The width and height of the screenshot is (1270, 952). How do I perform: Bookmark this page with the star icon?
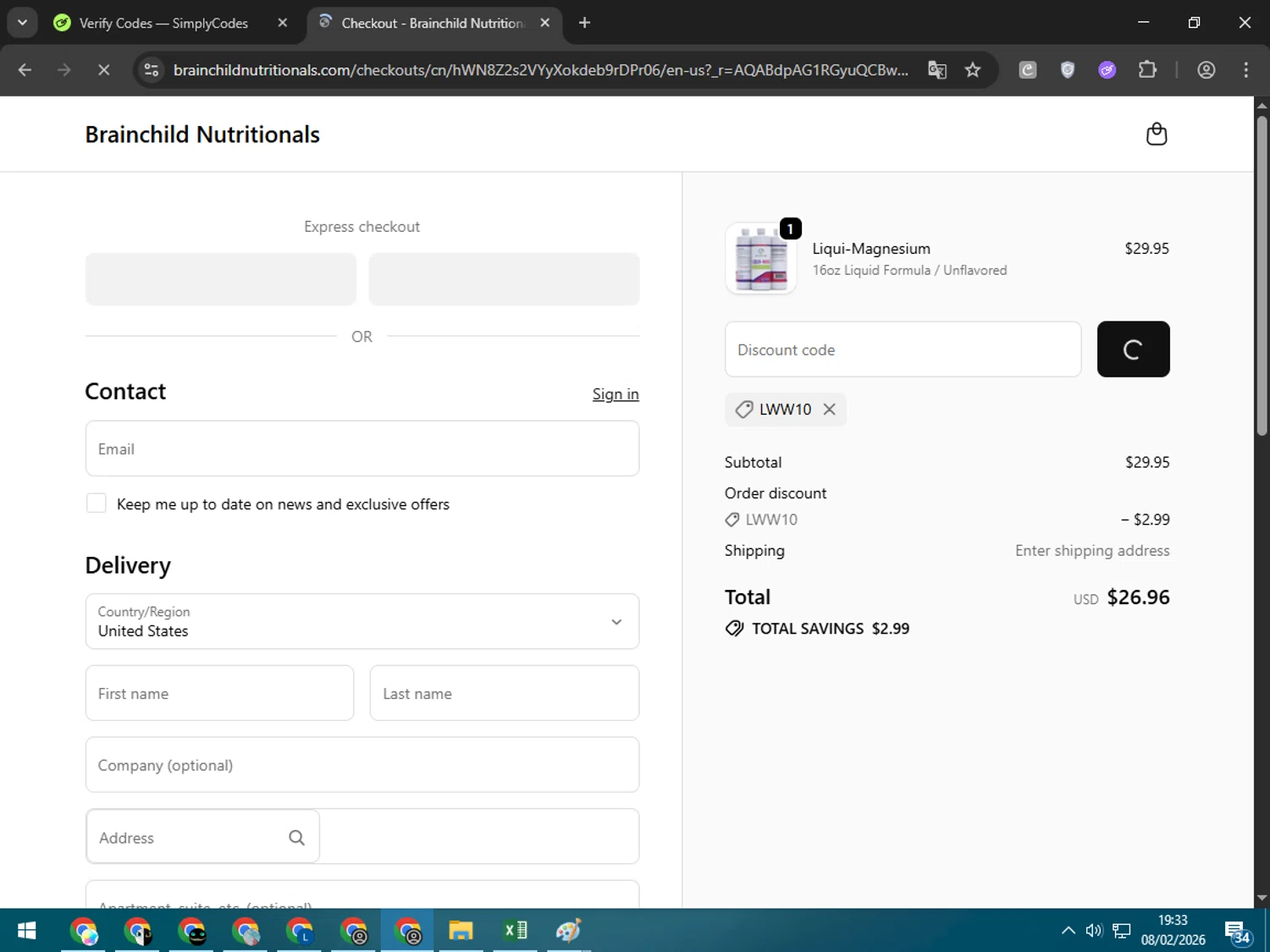973,70
